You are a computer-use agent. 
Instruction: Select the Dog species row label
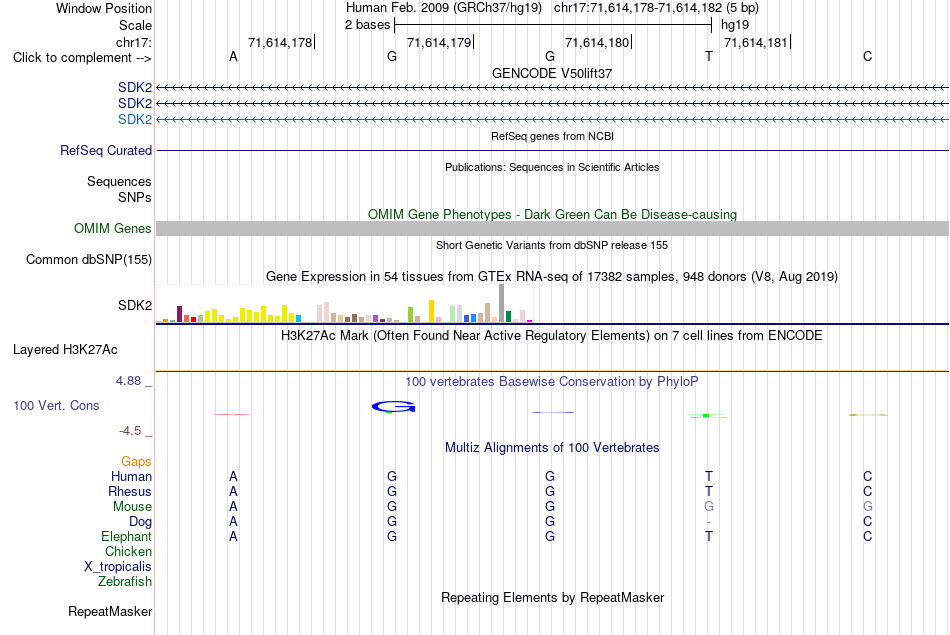coord(141,522)
